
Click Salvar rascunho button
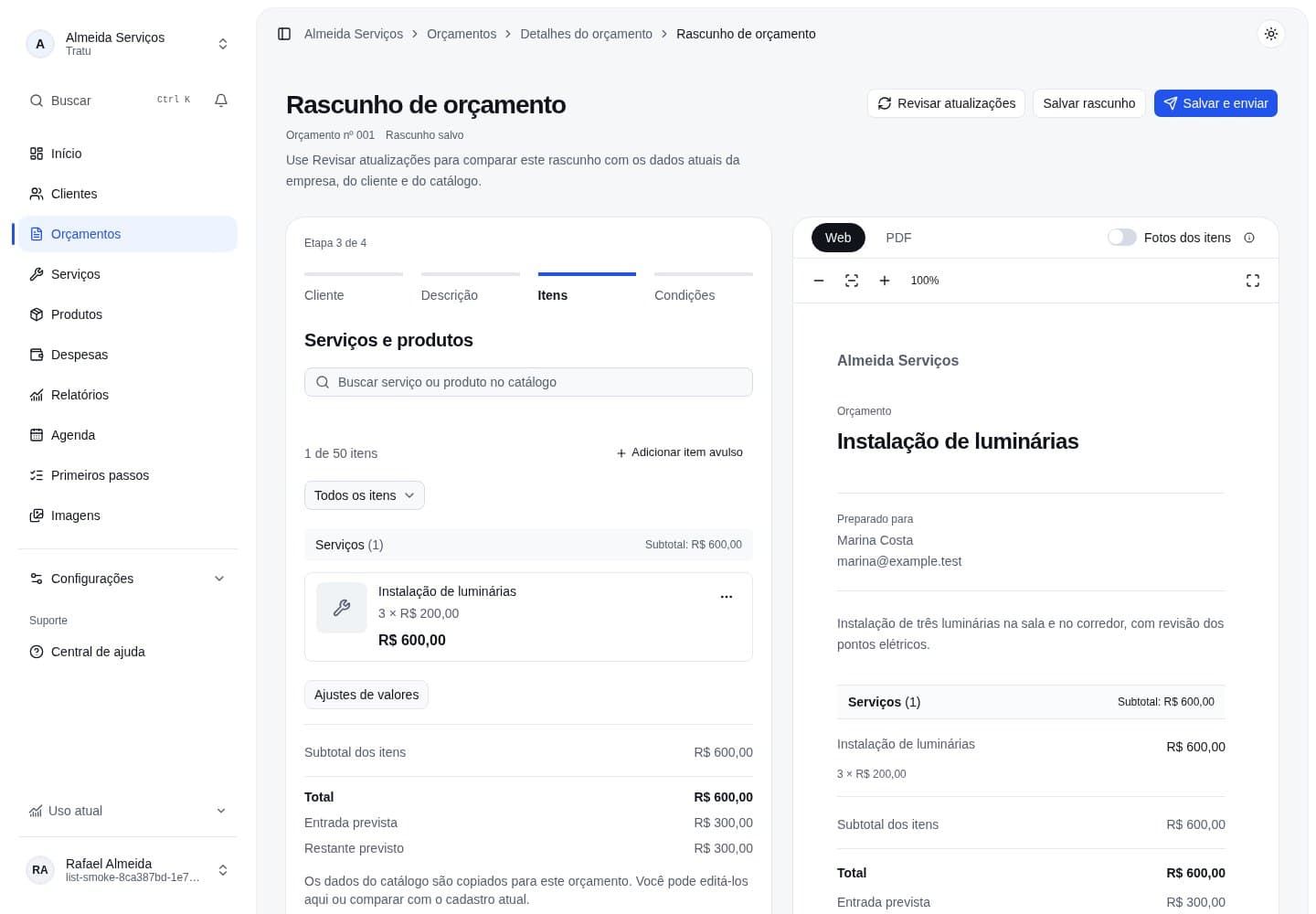click(x=1089, y=103)
